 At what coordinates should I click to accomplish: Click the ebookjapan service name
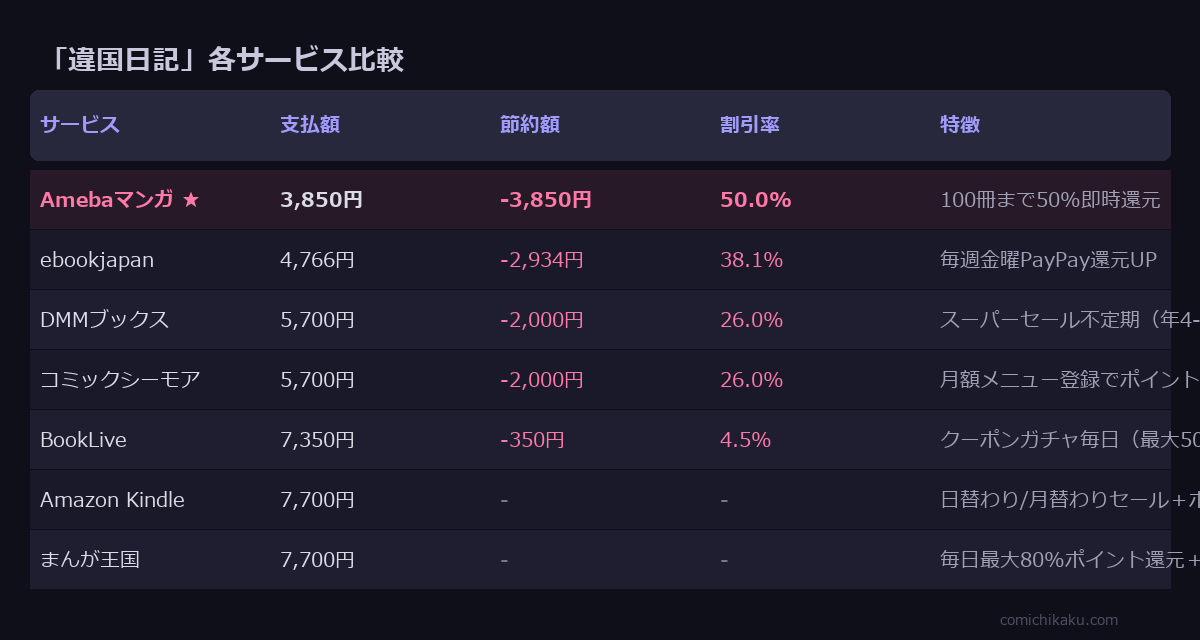click(97, 260)
